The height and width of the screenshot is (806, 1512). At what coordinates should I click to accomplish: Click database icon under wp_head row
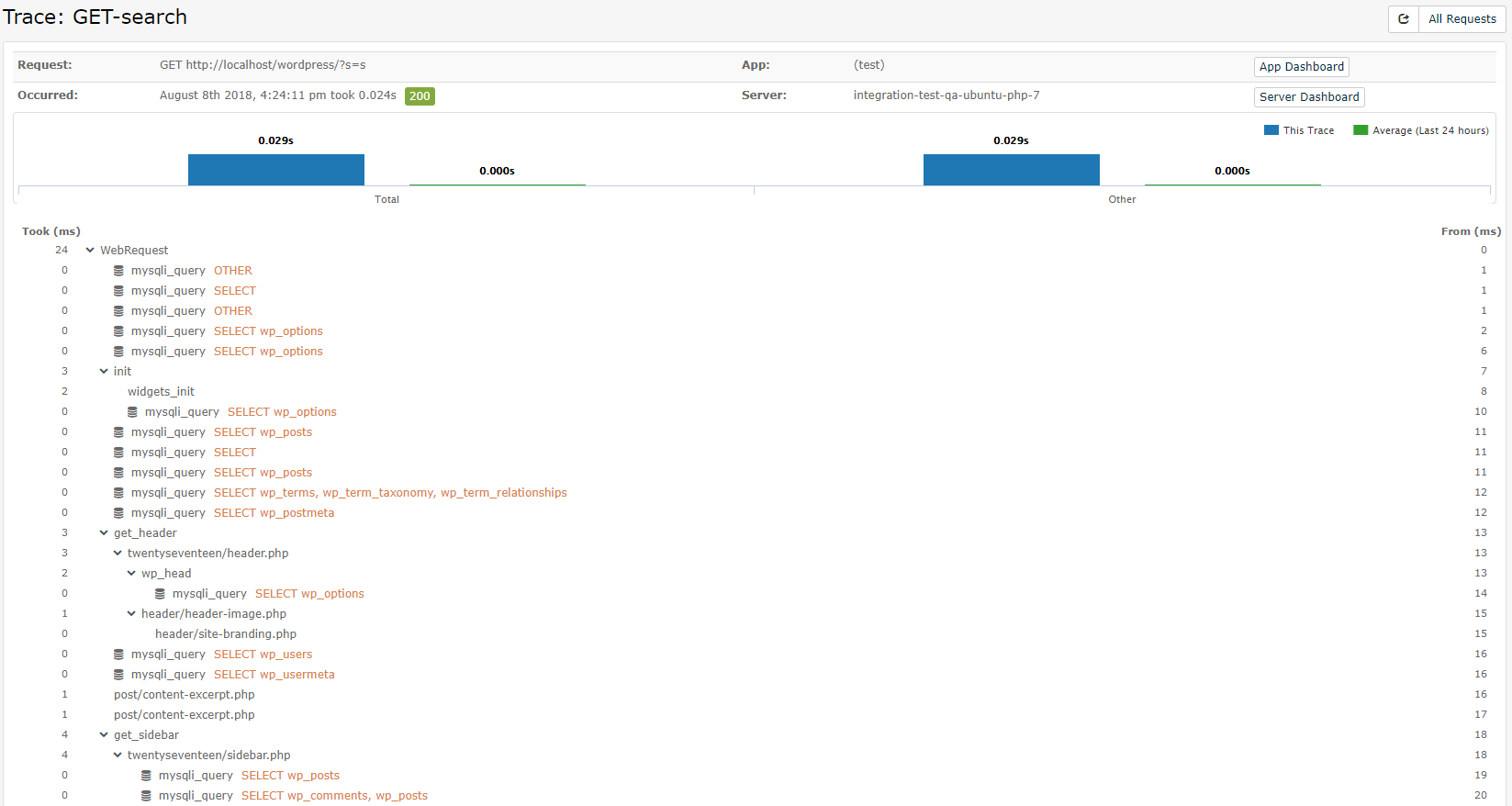(x=160, y=594)
